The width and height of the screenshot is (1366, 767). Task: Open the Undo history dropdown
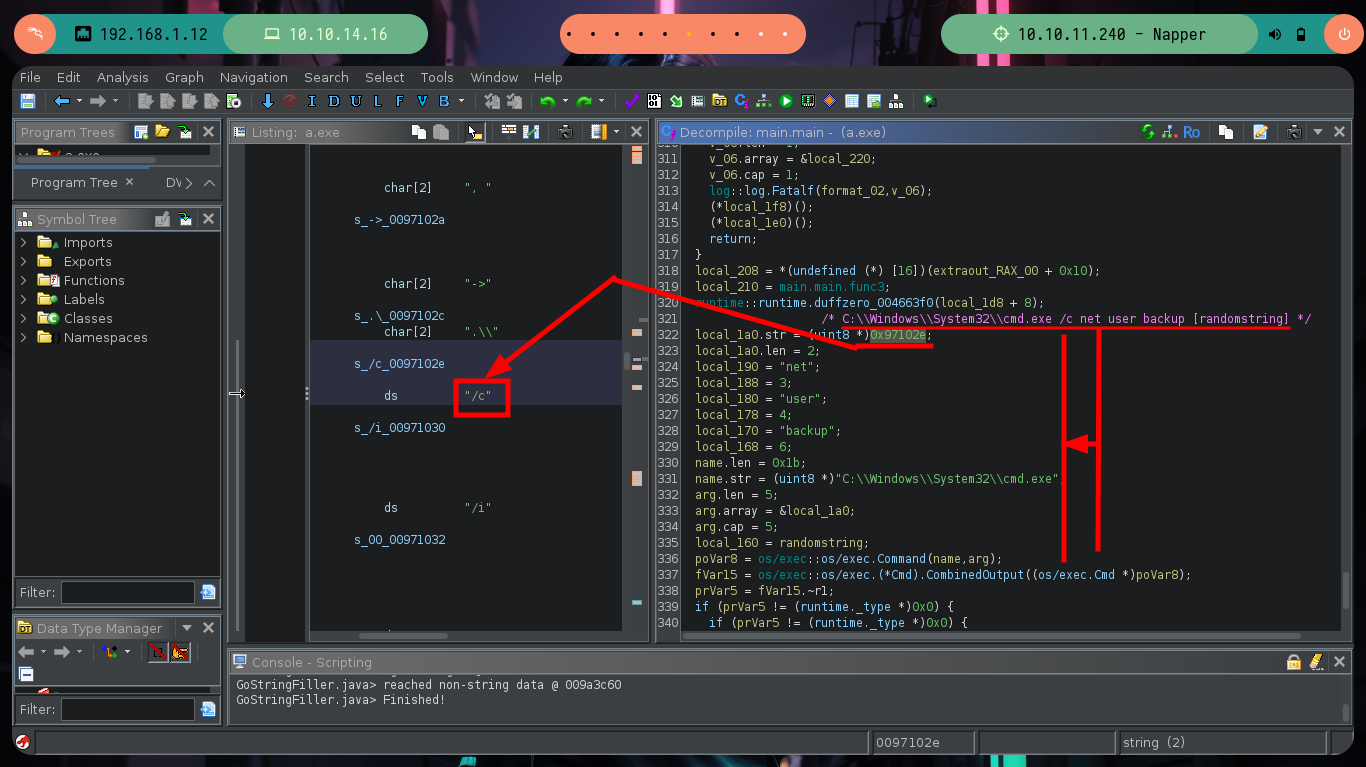[565, 101]
